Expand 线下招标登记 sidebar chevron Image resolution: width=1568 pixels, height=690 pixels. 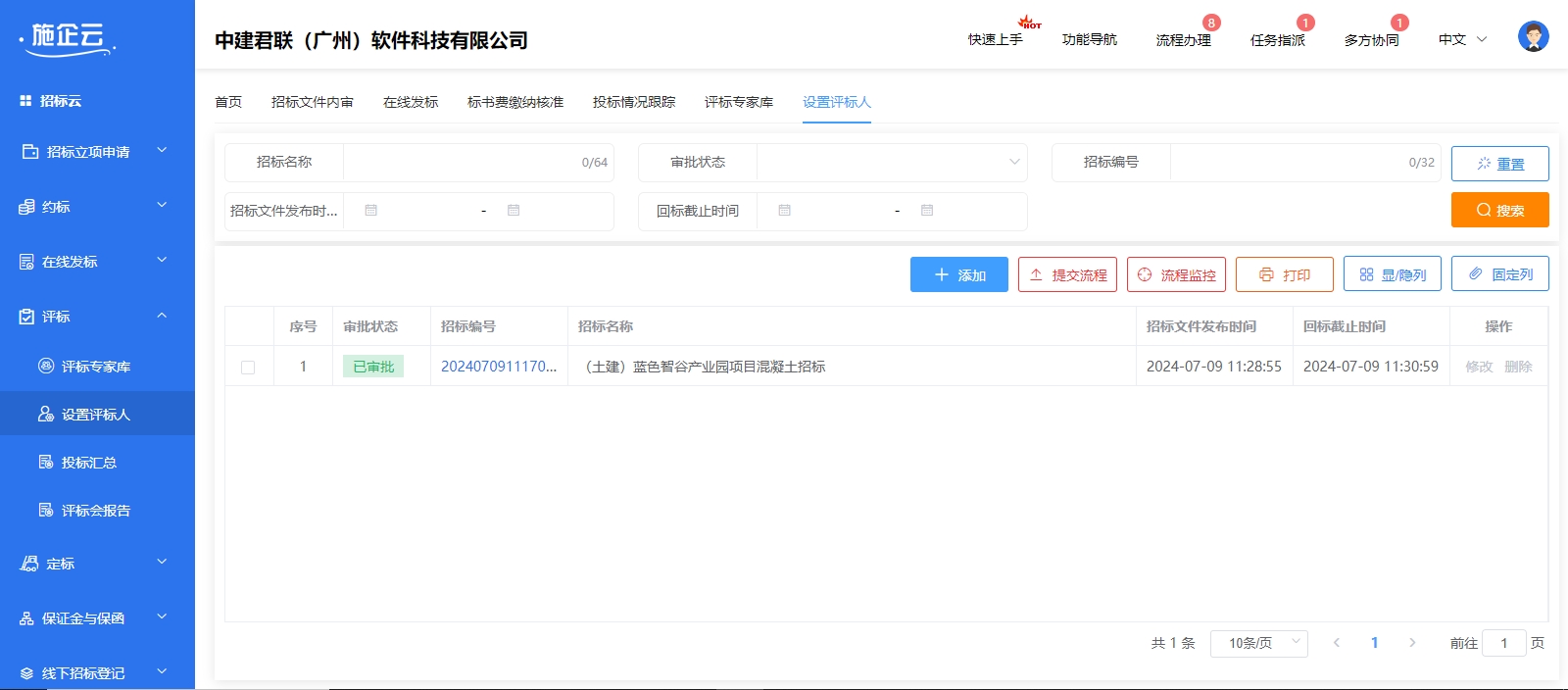(x=163, y=671)
